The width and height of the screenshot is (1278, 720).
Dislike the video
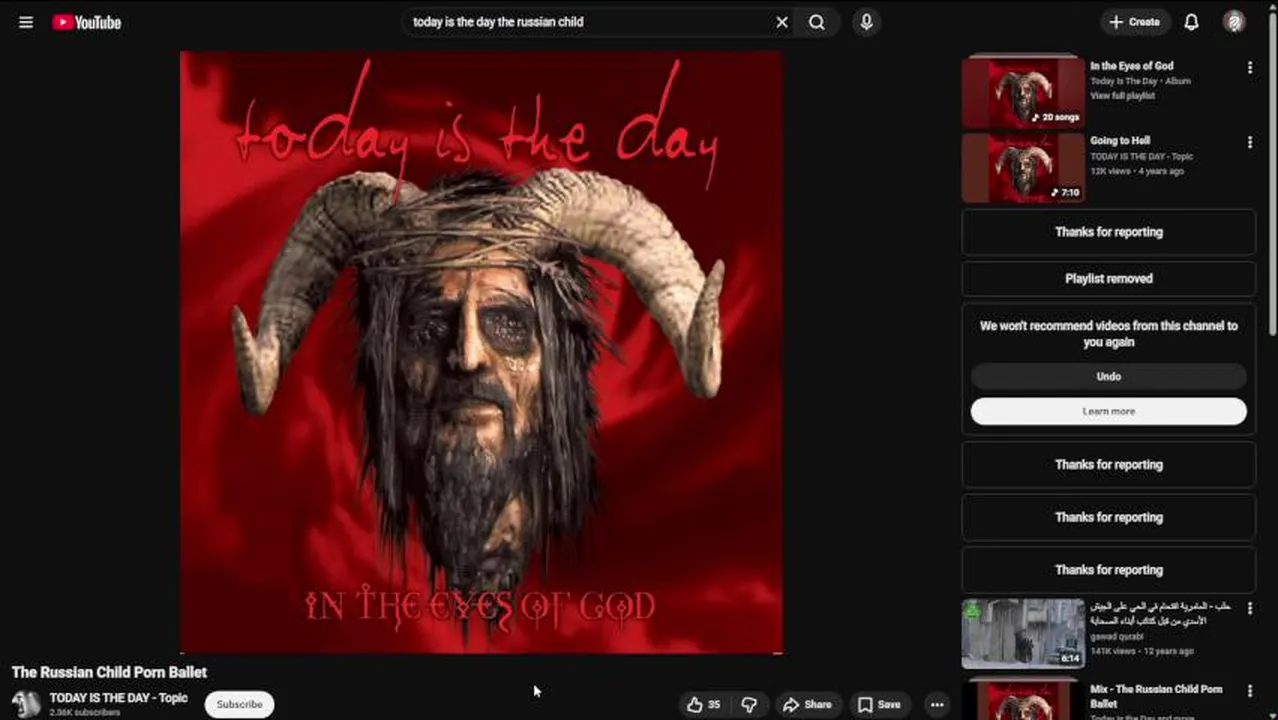749,705
